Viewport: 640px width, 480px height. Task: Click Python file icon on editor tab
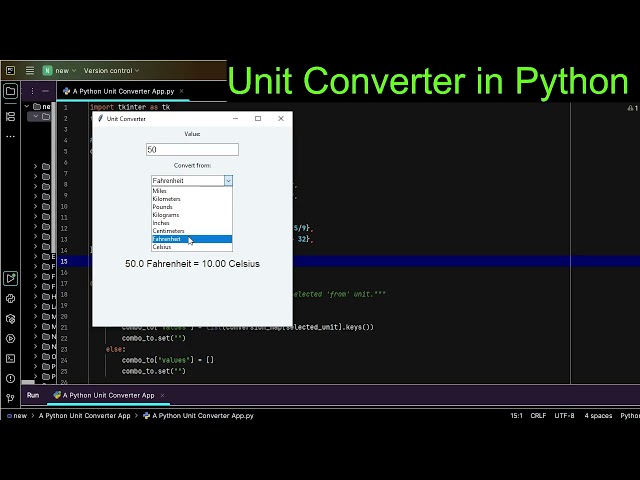tap(66, 91)
